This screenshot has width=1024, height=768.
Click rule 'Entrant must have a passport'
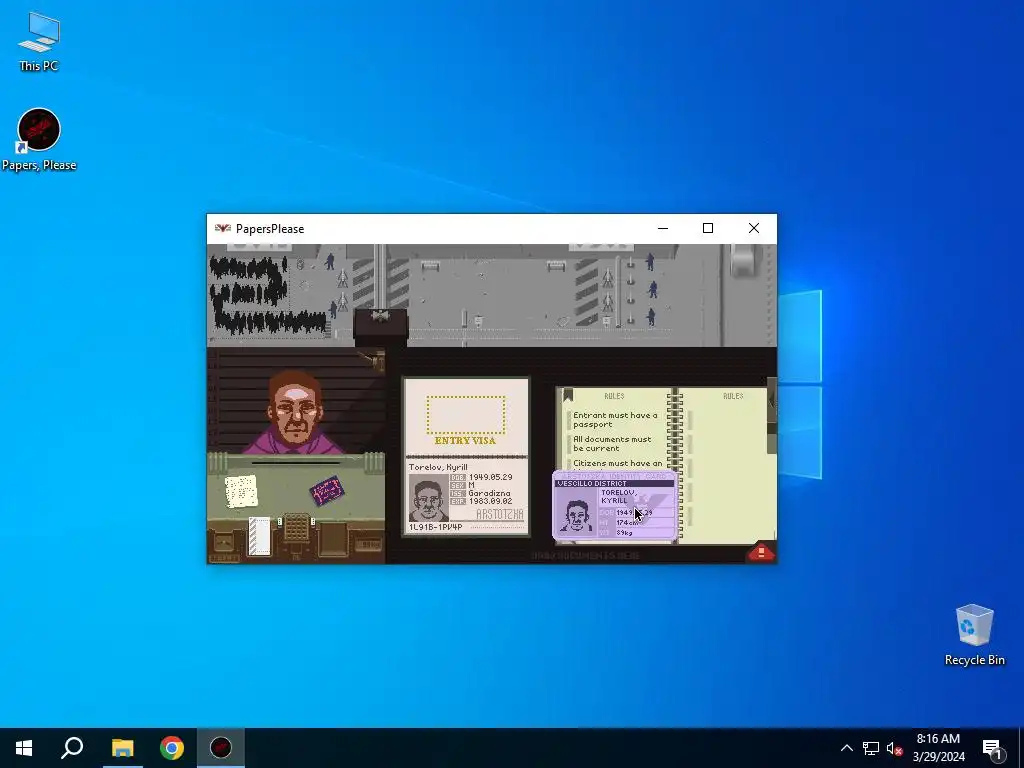615,420
